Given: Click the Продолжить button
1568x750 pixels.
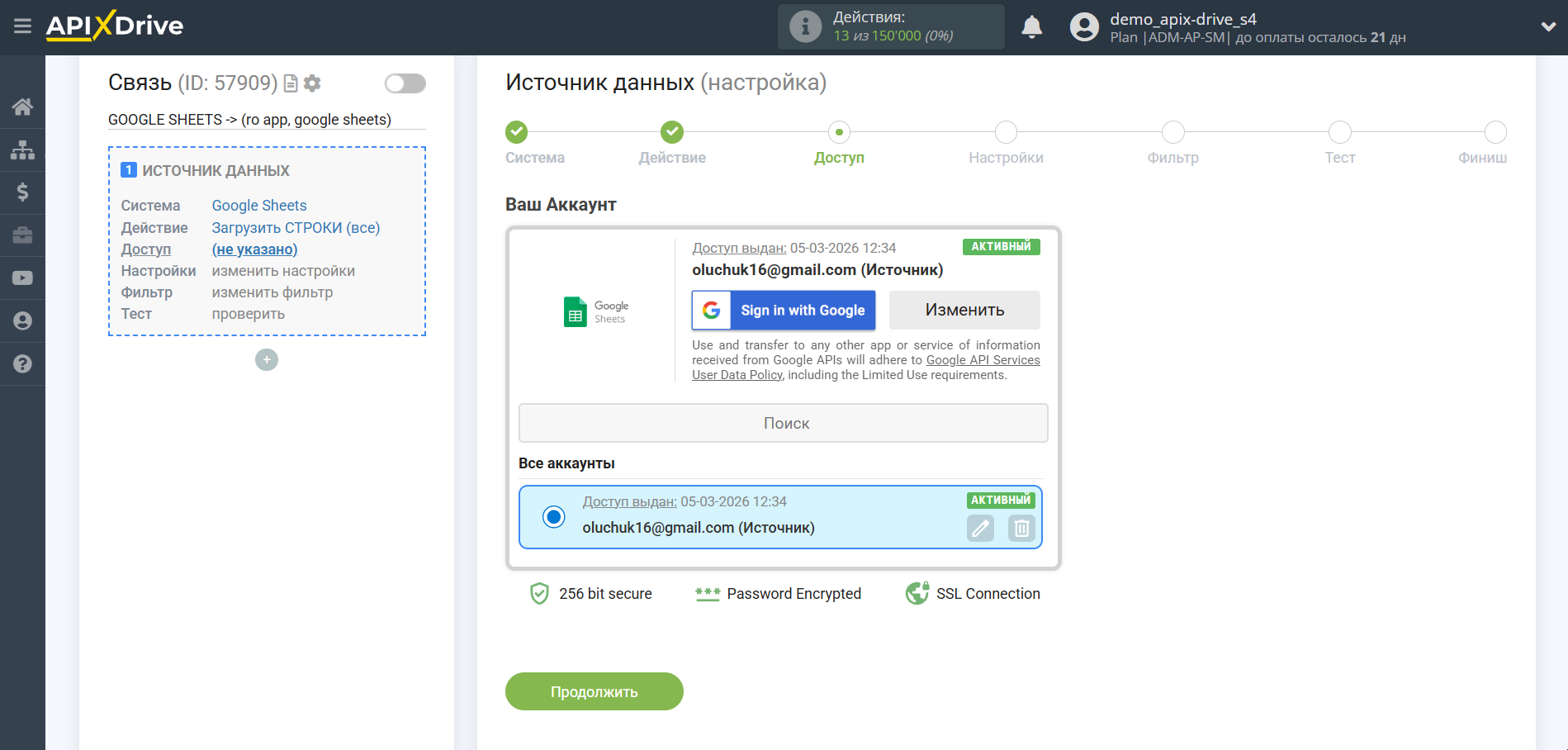Looking at the screenshot, I should 595,691.
